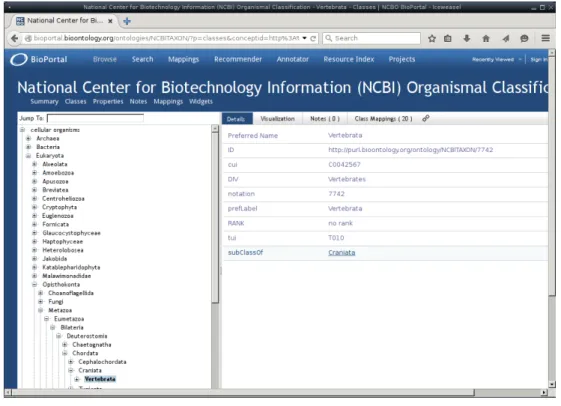The height and width of the screenshot is (406, 561).
Task: Open the ontology Classes sub-tab
Action: 75,102
